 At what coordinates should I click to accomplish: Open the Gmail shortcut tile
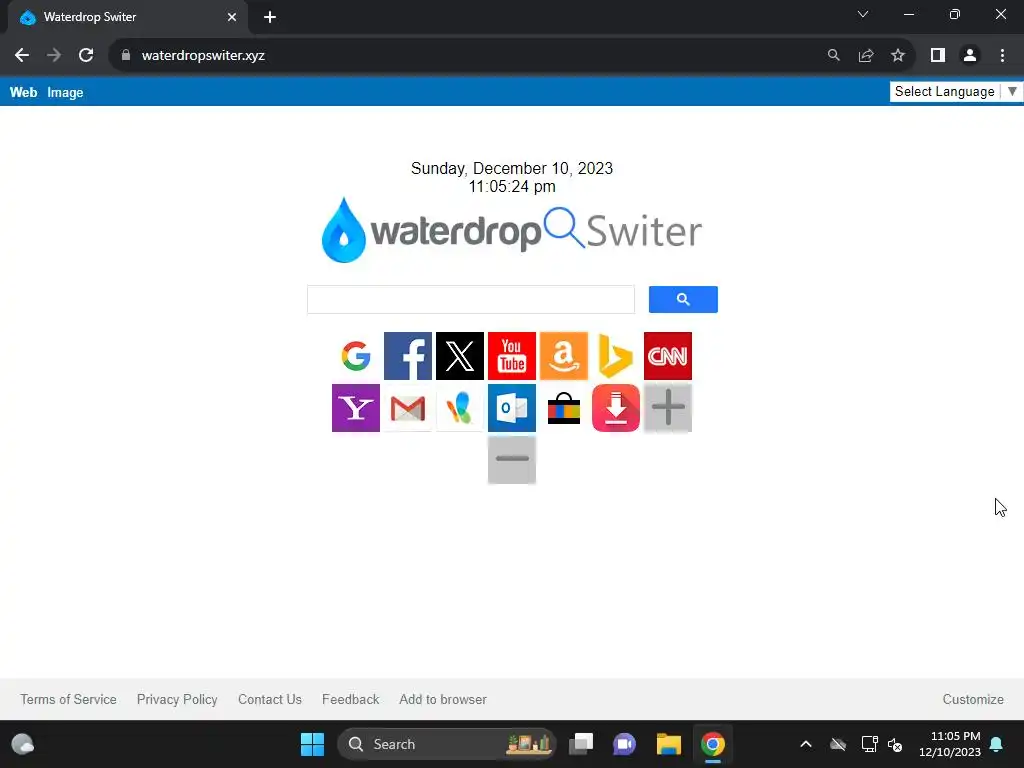click(x=408, y=408)
